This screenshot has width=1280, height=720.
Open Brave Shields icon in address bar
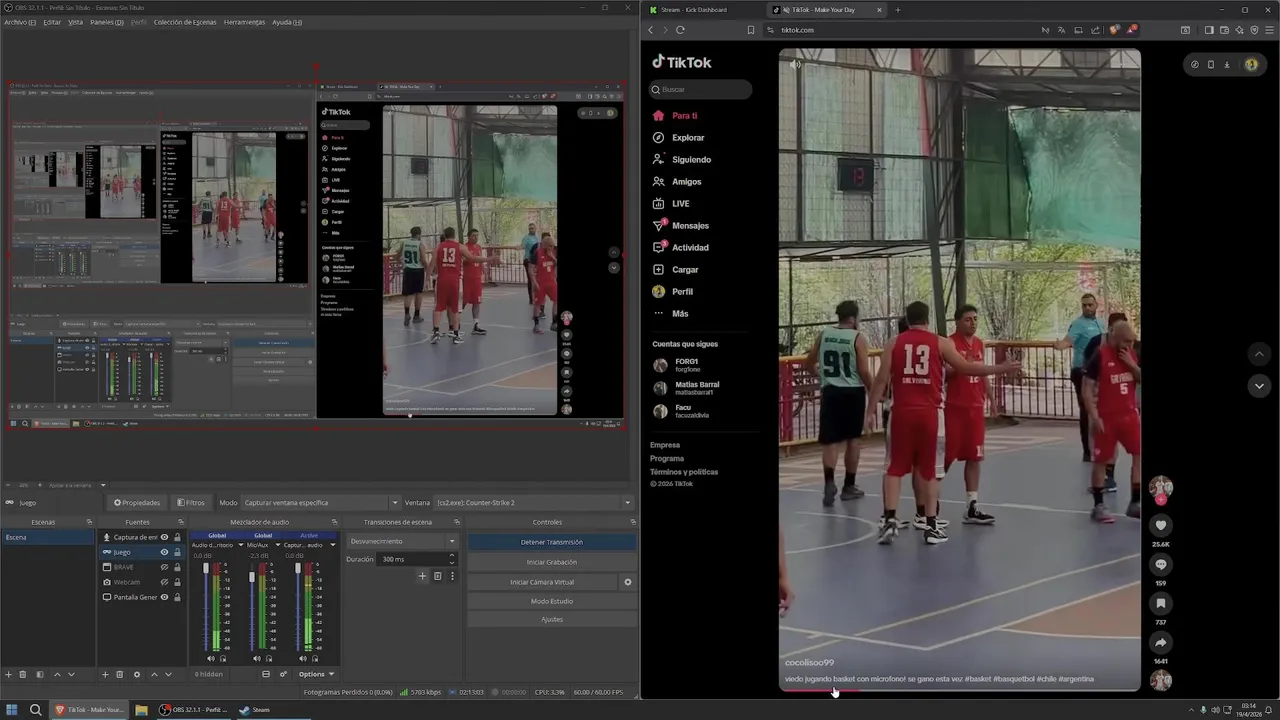(1114, 30)
